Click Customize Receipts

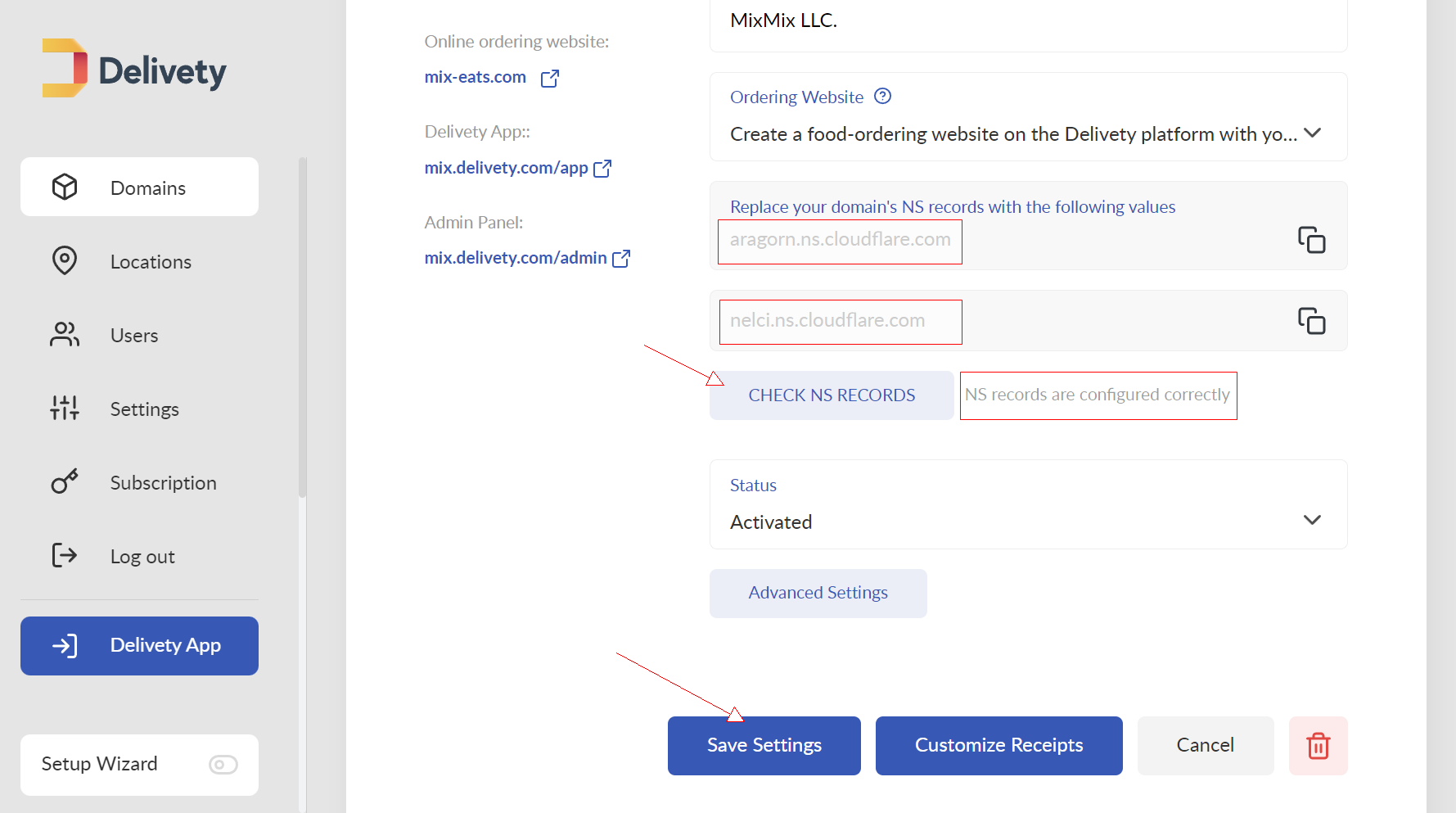coord(998,745)
